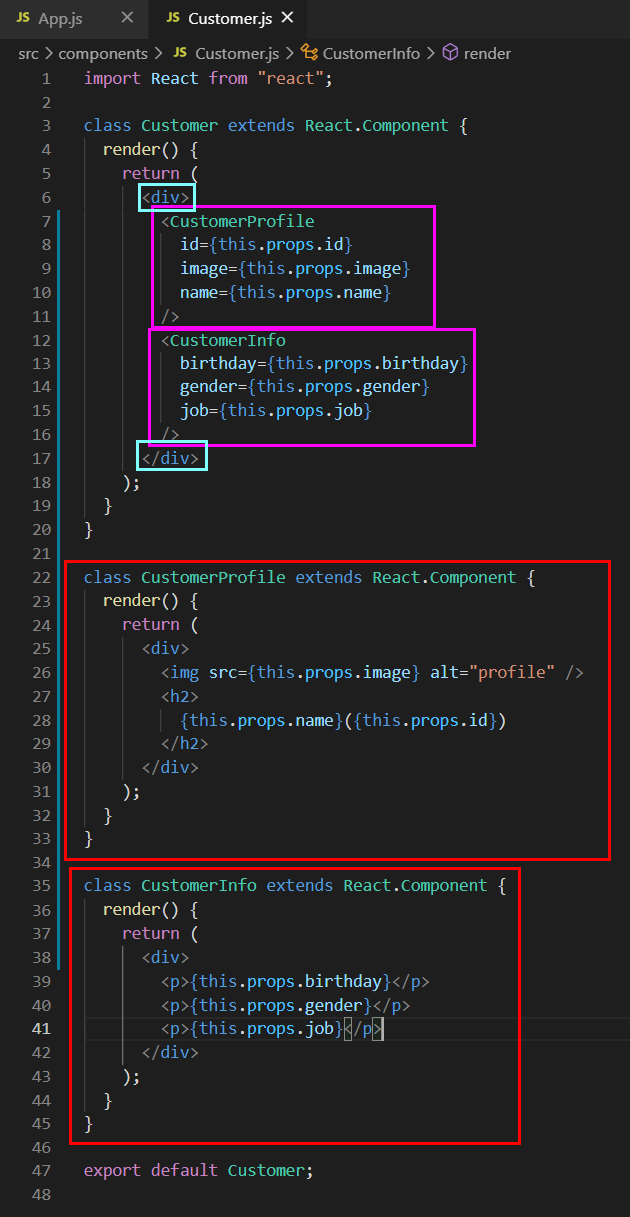This screenshot has width=630, height=1217.
Task: Click the <CustomerProfile tag on line 7
Action: pos(238,221)
